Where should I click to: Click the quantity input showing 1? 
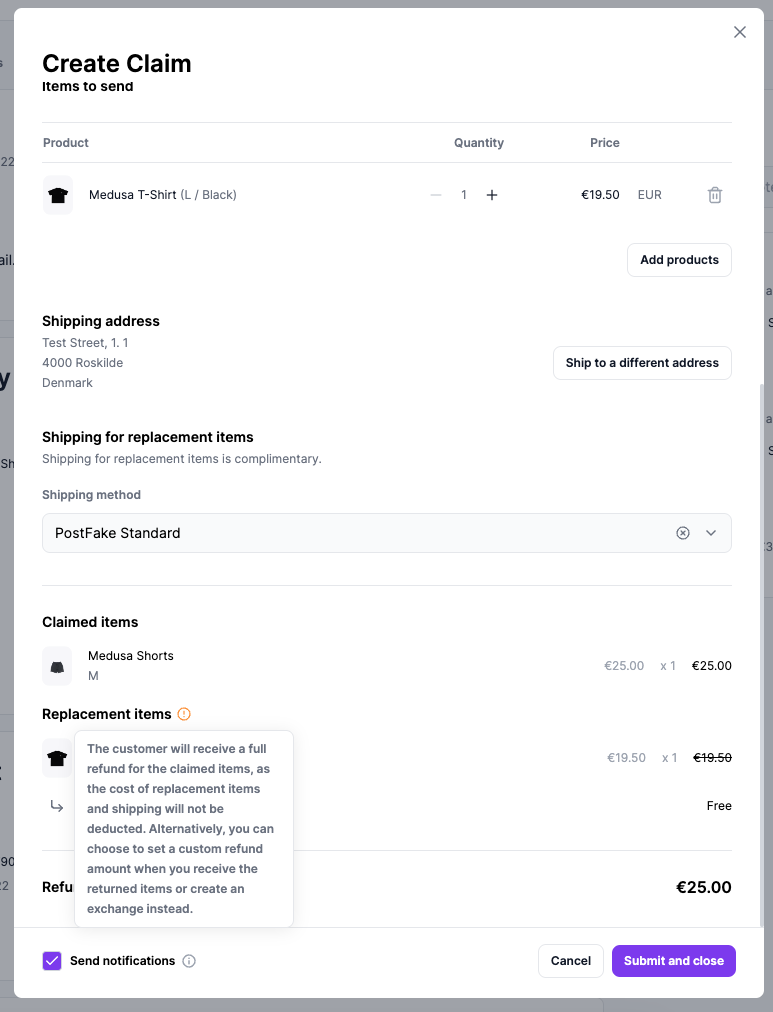coord(463,195)
